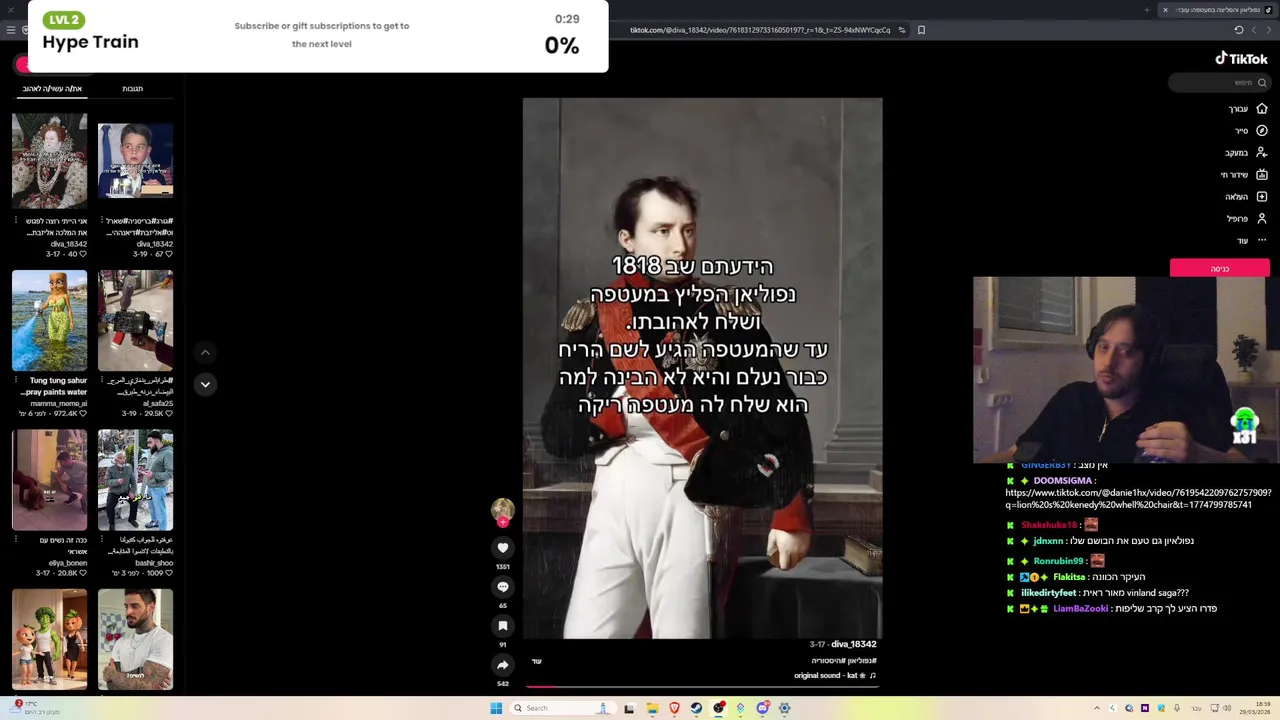Open the broccoli-head characters thumbnail

point(49,639)
